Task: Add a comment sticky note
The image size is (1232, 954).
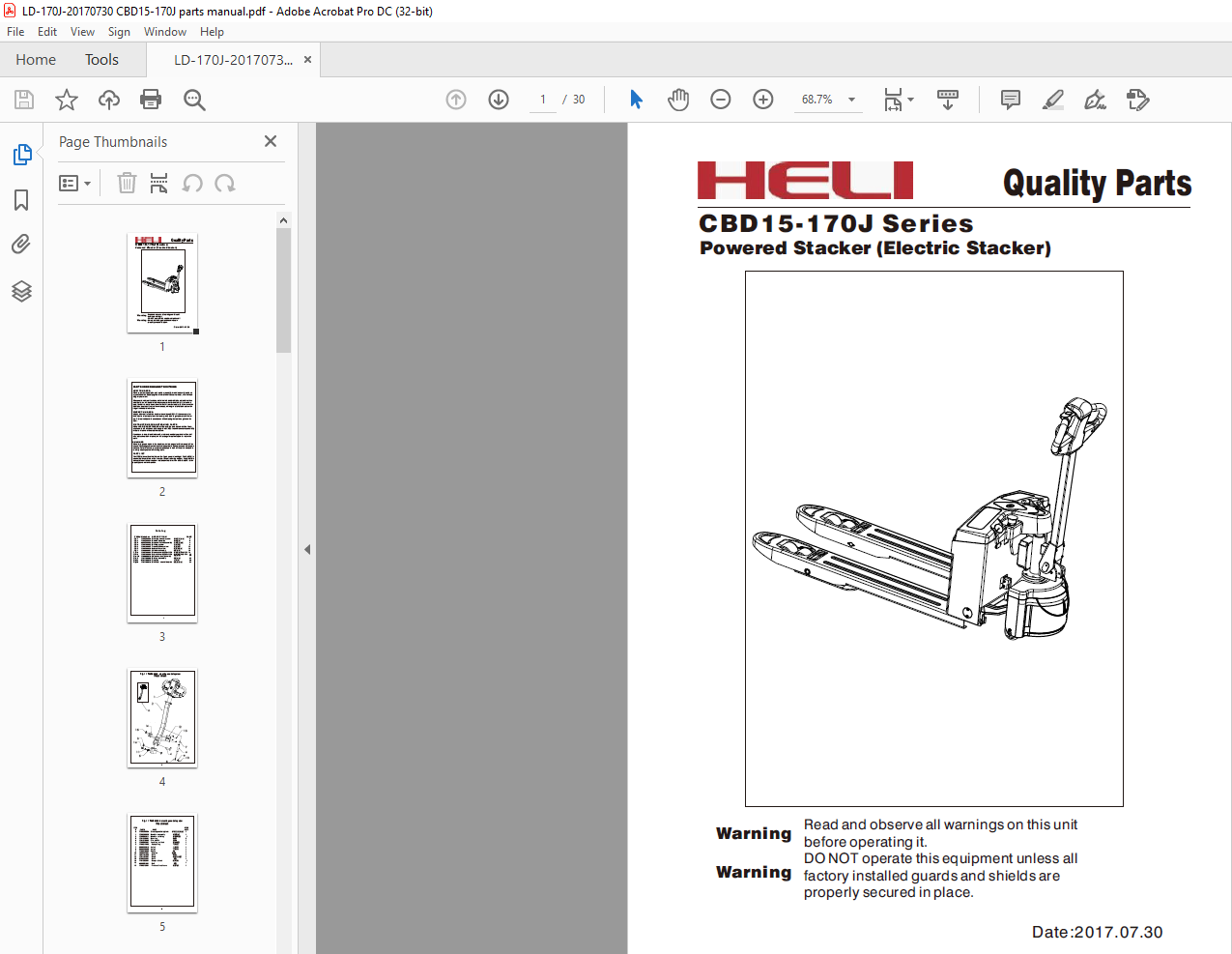Action: coord(1011,100)
